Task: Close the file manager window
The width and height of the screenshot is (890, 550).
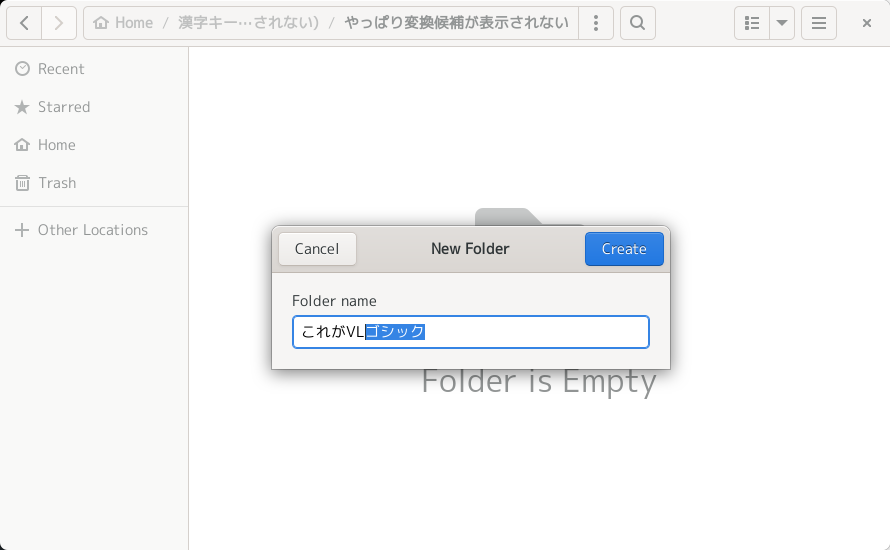Action: [x=867, y=23]
